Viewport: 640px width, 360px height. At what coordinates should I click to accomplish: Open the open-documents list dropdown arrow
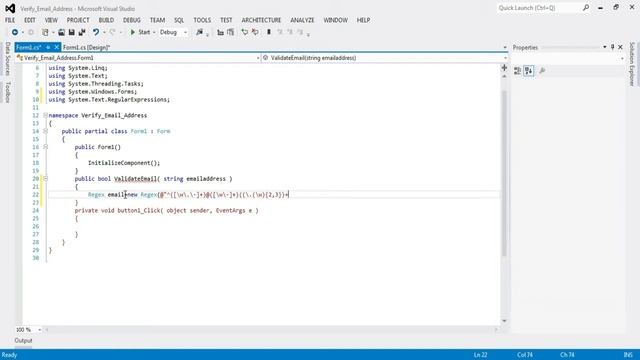pyautogui.click(x=505, y=47)
